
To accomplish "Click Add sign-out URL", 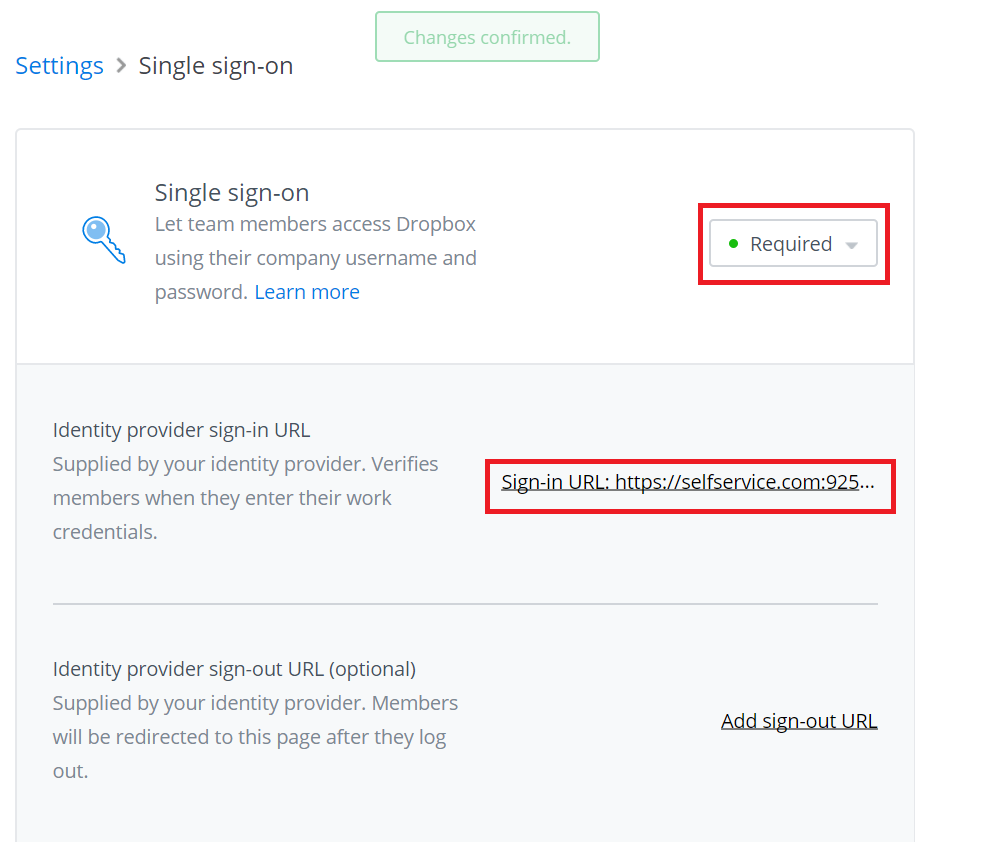I will click(x=799, y=721).
